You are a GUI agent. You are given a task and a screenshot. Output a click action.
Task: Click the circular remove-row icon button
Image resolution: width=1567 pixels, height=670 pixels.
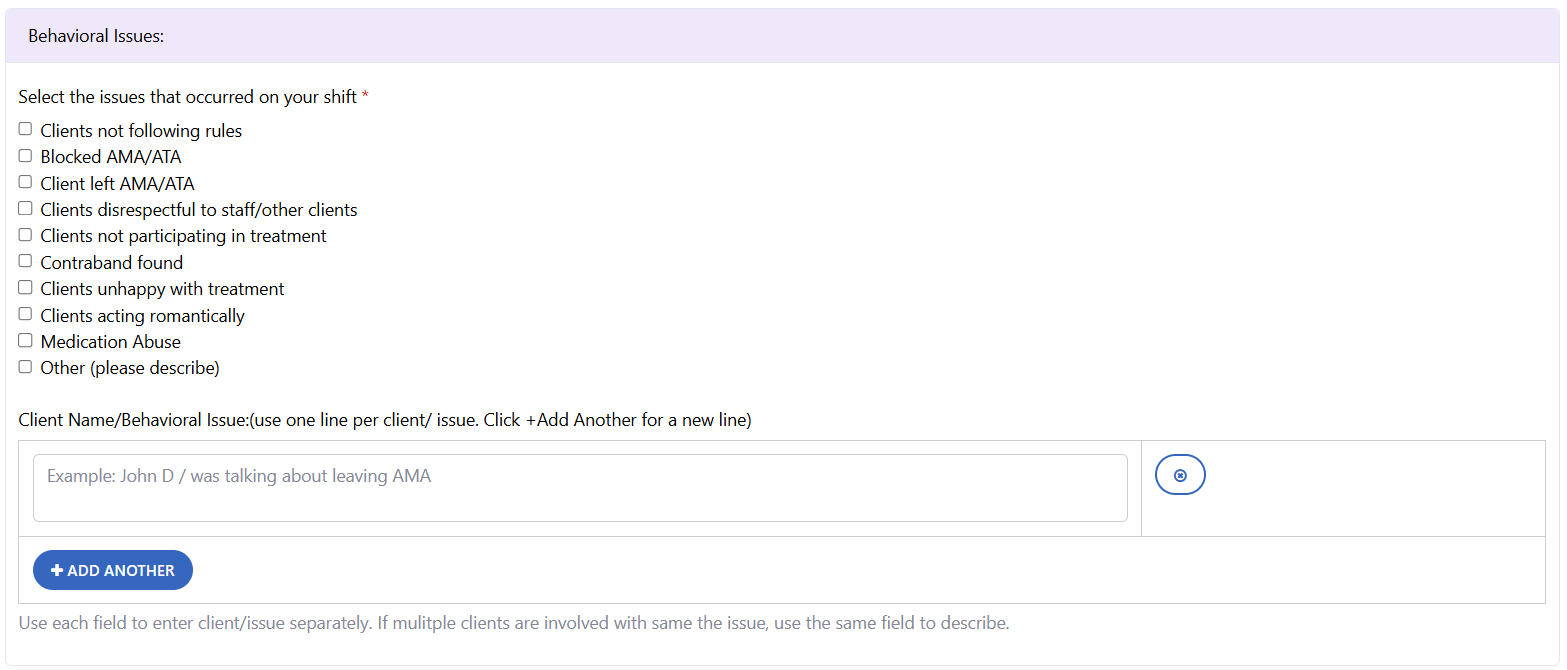pos(1180,475)
